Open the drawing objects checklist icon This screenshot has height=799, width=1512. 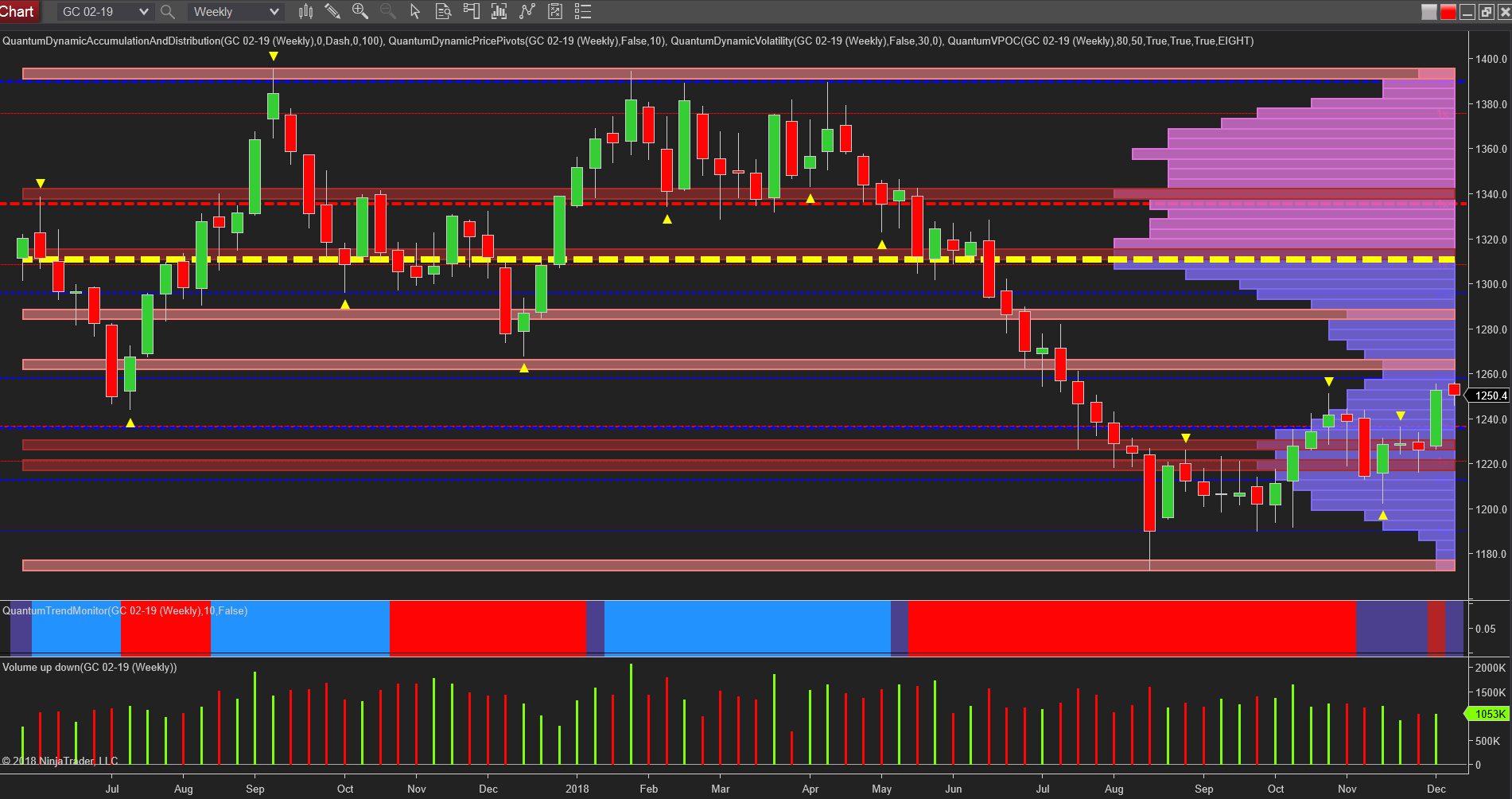point(555,11)
